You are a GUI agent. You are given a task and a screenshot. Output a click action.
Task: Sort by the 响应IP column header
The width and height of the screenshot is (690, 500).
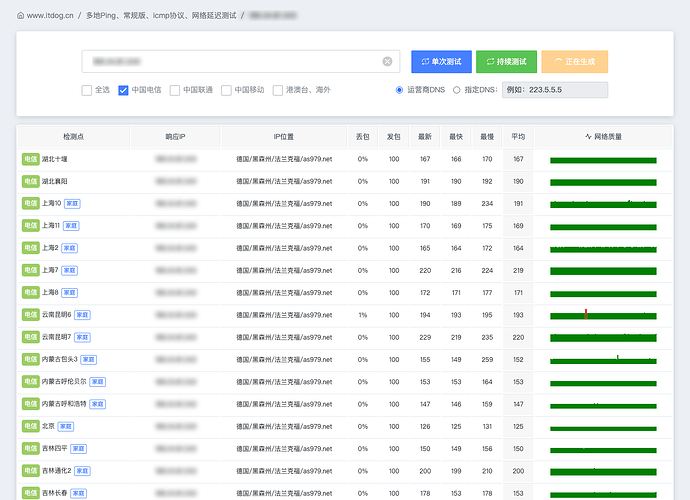[175, 137]
